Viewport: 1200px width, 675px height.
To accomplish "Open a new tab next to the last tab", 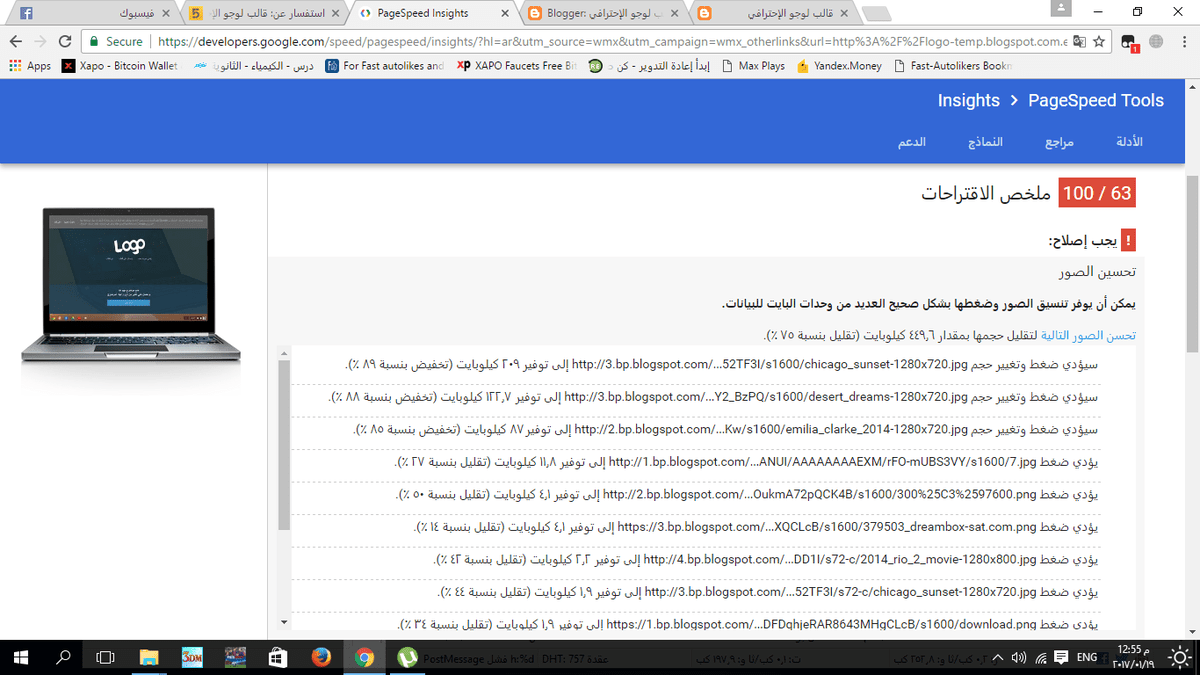I will point(876,14).
